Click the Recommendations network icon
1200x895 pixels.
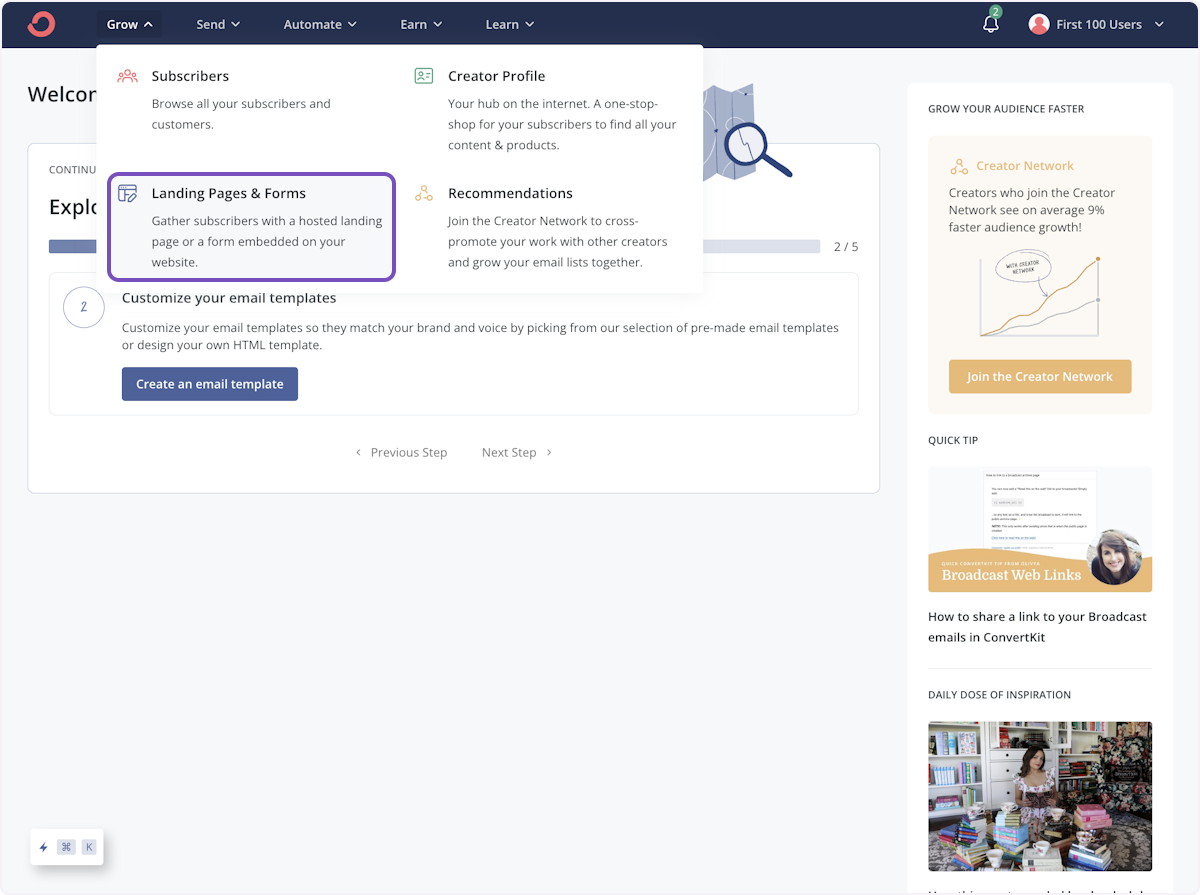tap(424, 192)
